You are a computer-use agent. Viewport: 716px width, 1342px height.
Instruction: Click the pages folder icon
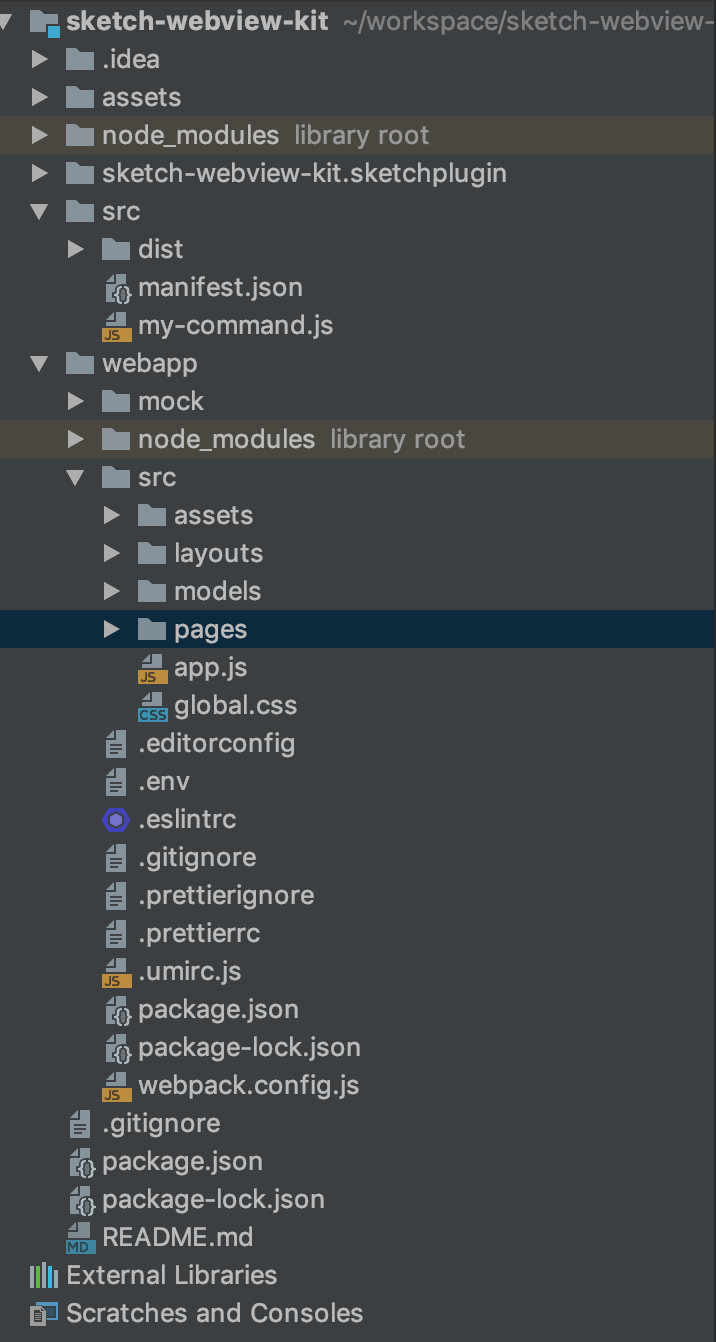(x=152, y=629)
